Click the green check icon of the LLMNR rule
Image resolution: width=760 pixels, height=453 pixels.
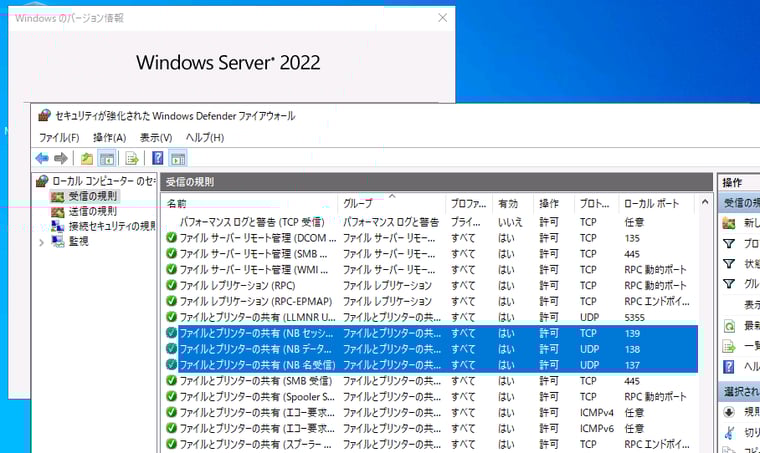click(171, 317)
